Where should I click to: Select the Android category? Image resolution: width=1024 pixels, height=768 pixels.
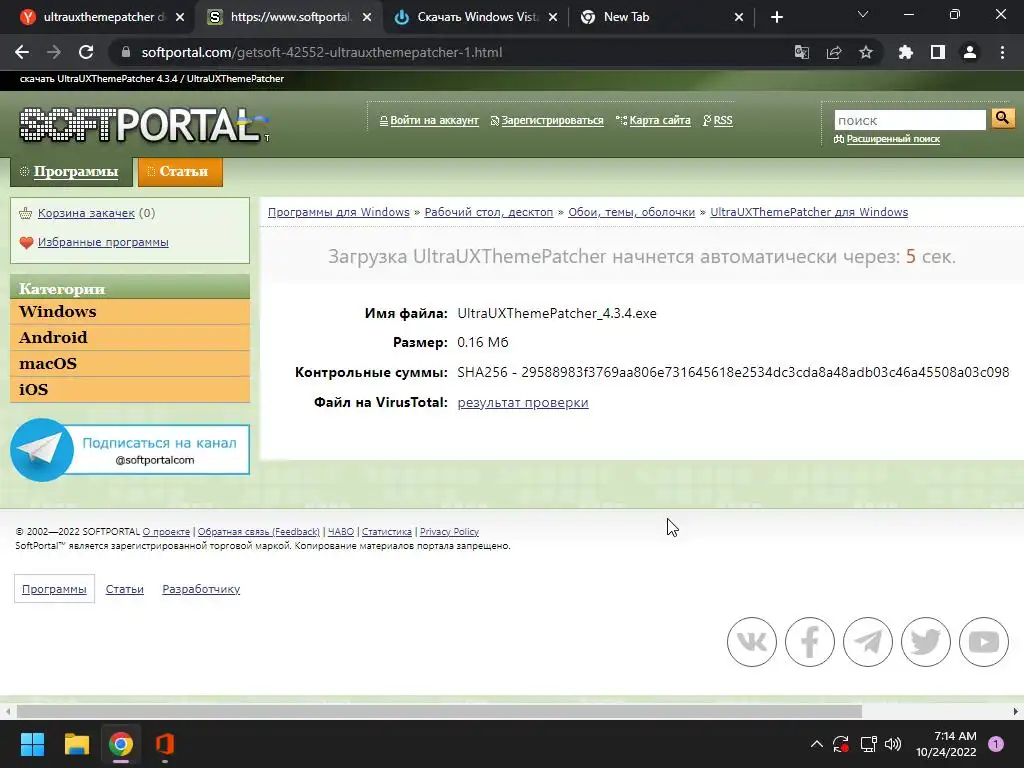point(130,338)
